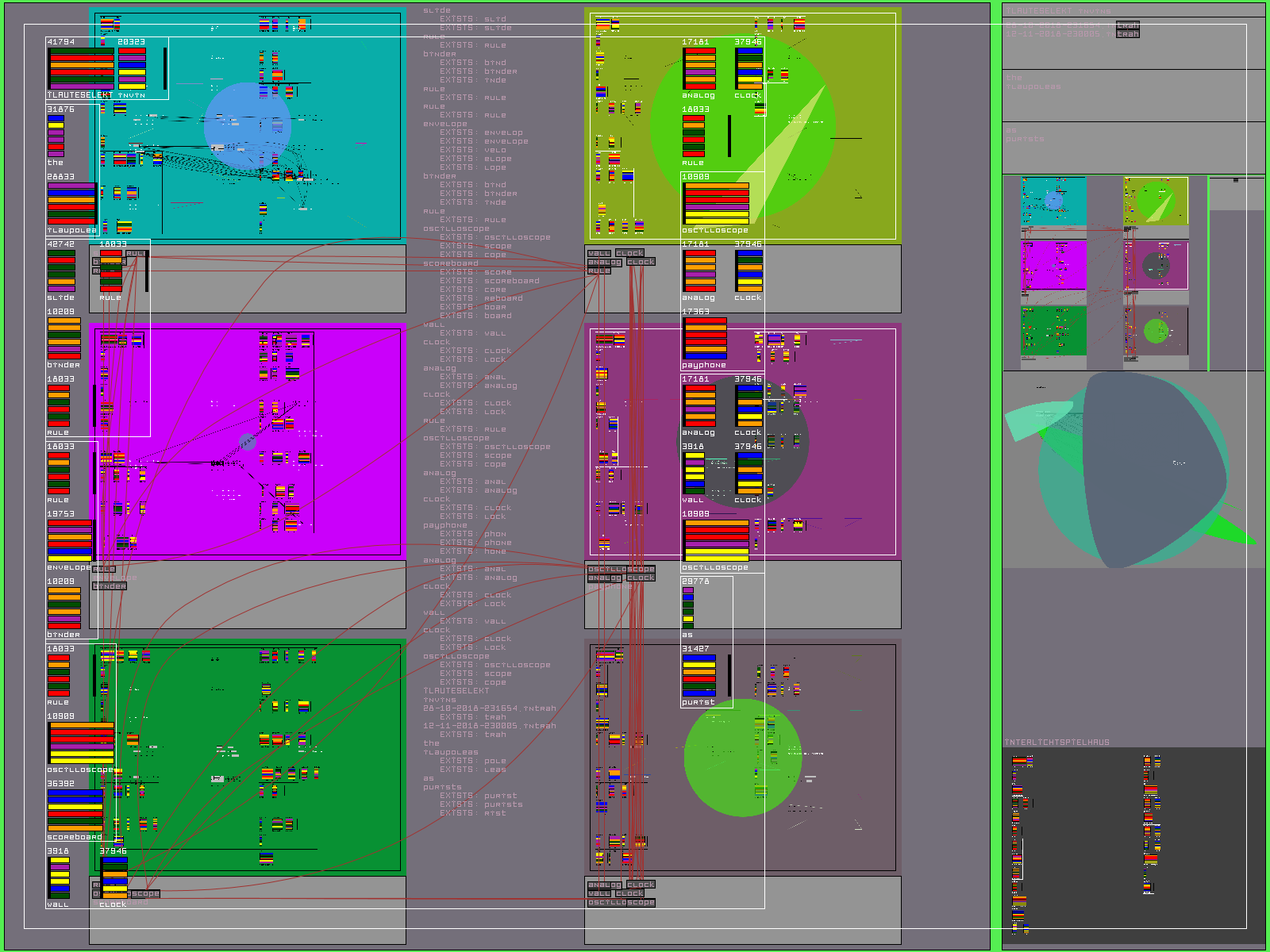The width and height of the screenshot is (1270, 952).
Task: Click the 31427 purist bar block
Action: tap(699, 675)
